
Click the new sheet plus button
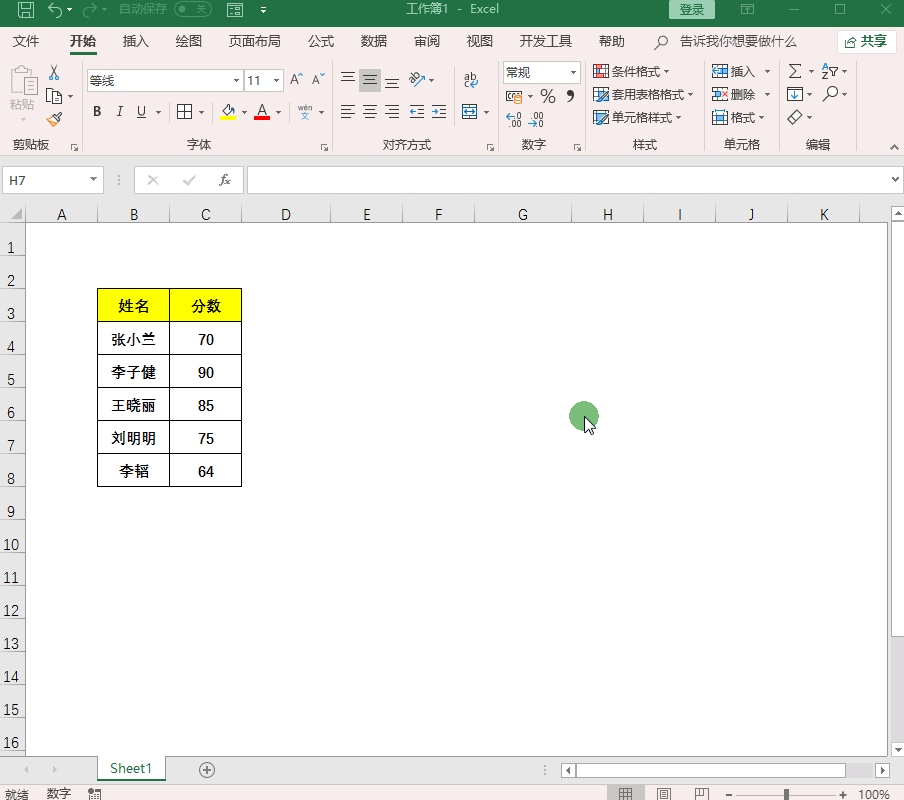[207, 769]
